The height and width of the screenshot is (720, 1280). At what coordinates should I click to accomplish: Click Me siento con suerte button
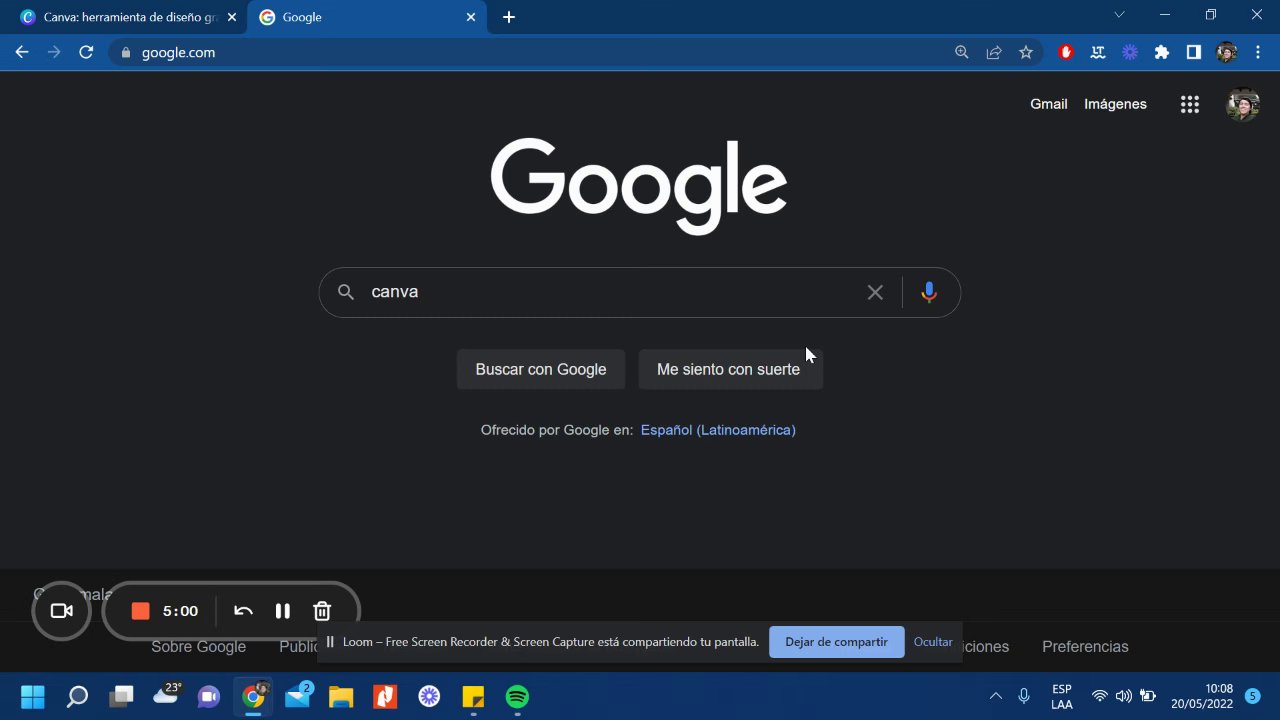(x=729, y=369)
